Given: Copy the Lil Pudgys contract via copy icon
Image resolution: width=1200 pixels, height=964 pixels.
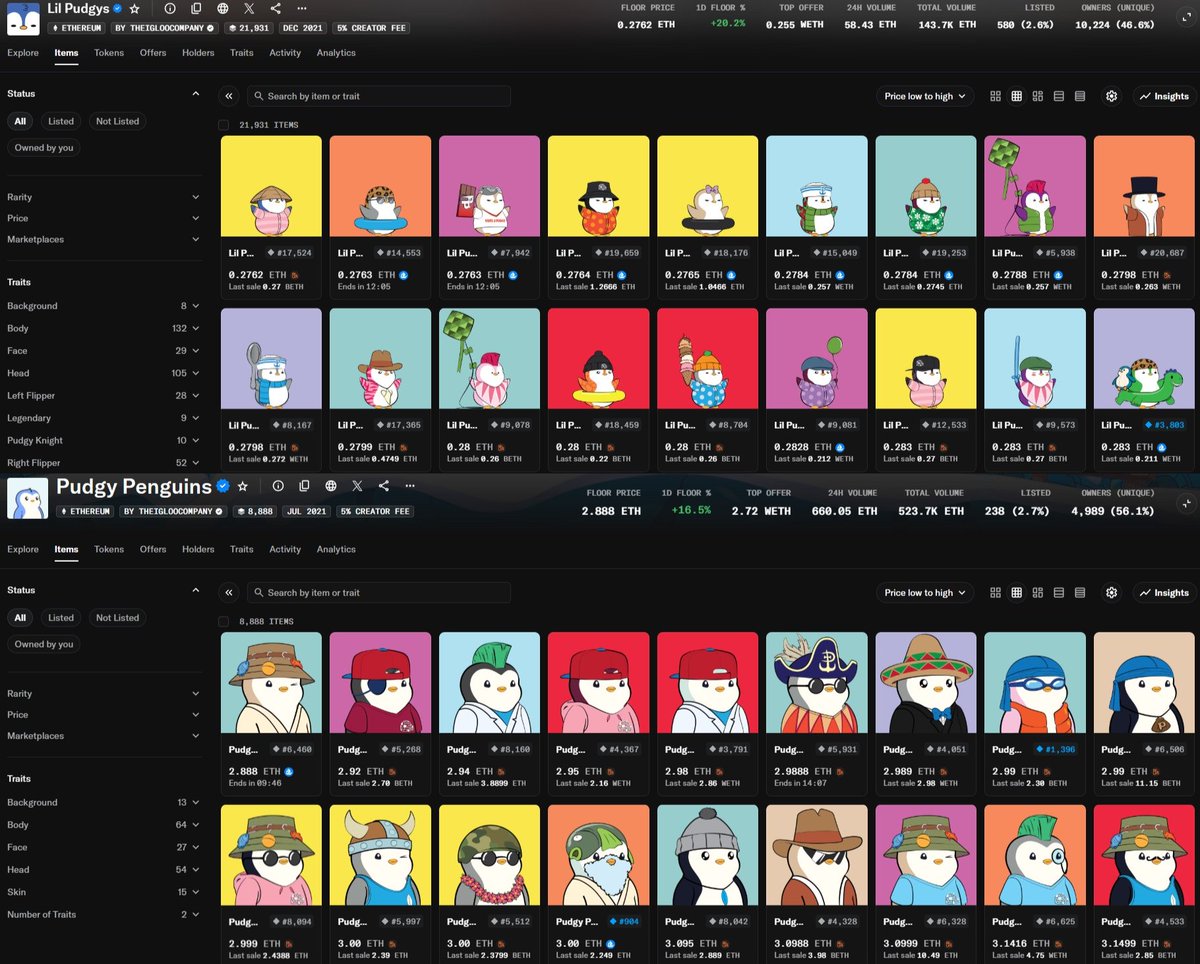Looking at the screenshot, I should point(196,8).
